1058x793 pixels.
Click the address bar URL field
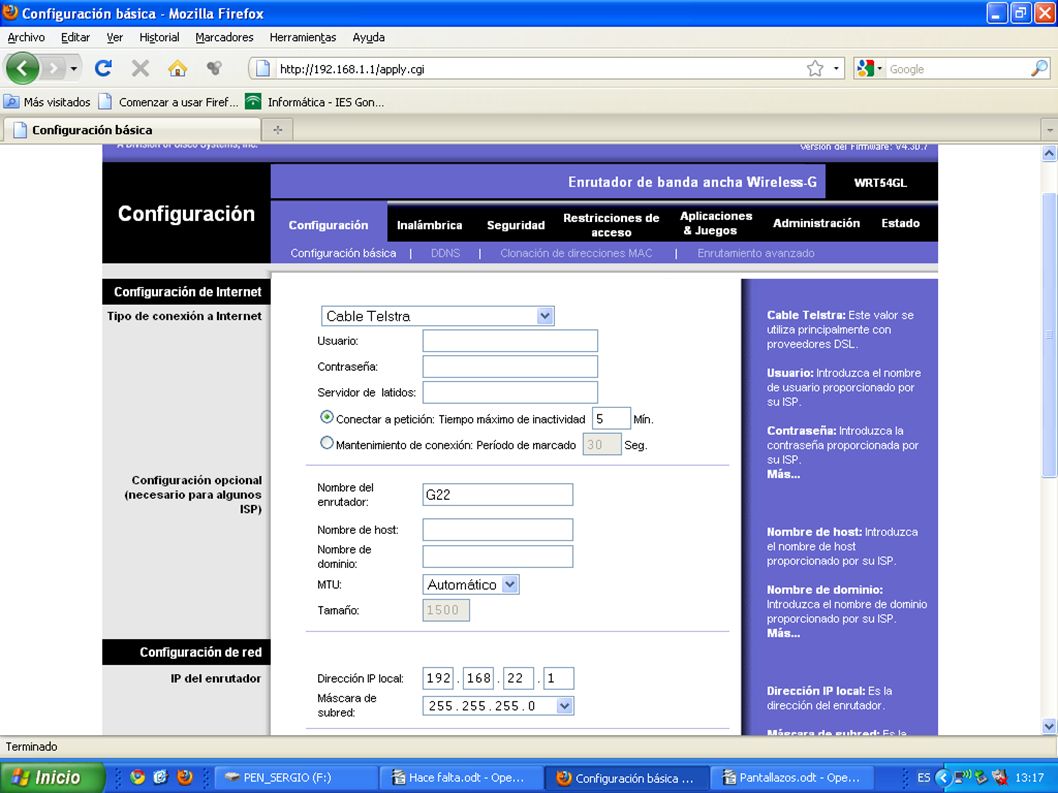tap(540, 69)
